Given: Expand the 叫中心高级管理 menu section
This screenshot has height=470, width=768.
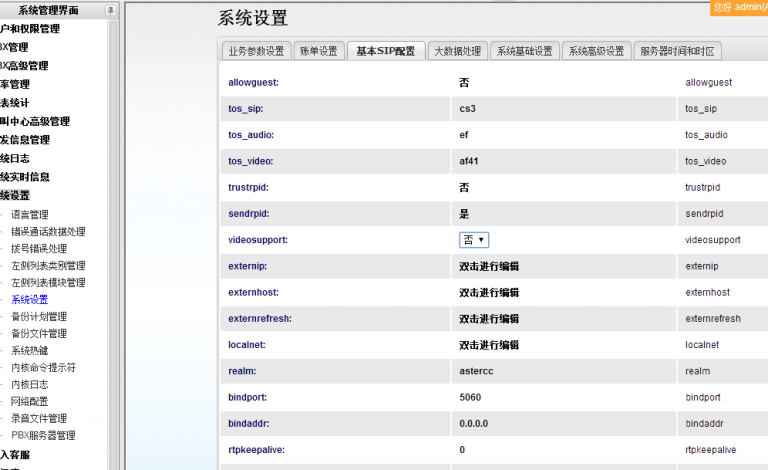Looking at the screenshot, I should [x=35, y=121].
